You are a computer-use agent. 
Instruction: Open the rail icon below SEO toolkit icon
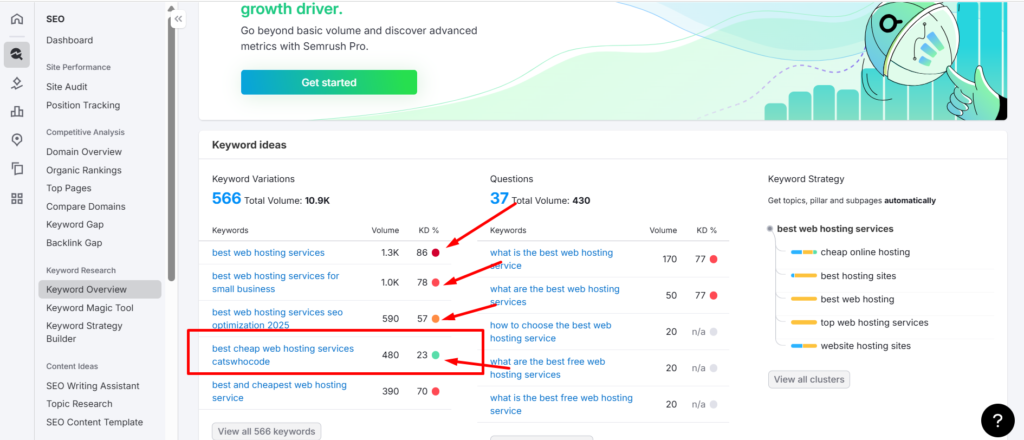click(x=17, y=84)
